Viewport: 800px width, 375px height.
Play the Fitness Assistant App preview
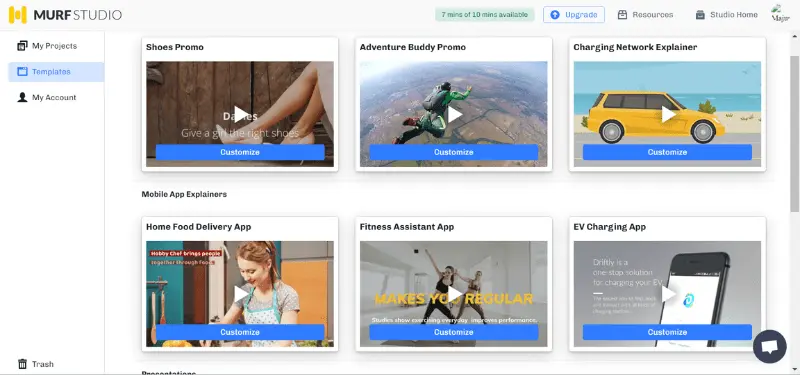(454, 294)
